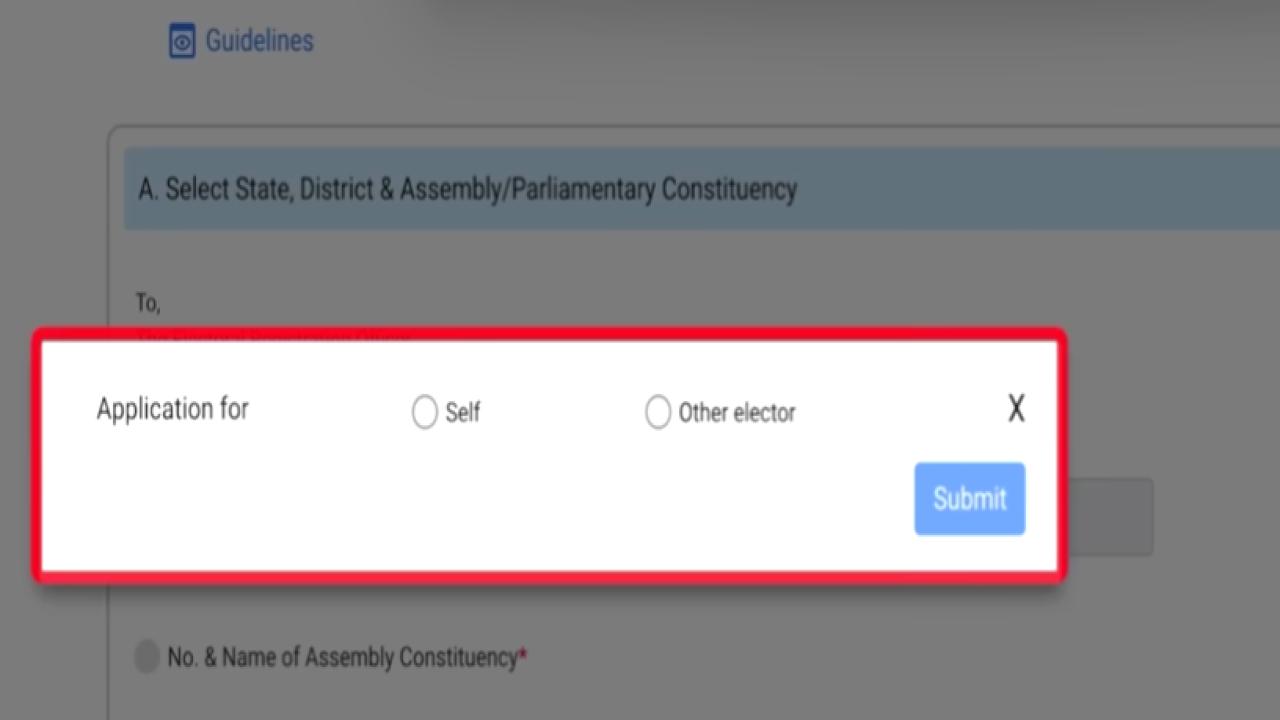Click the Application for label
The image size is (1280, 720).
pyautogui.click(x=172, y=409)
